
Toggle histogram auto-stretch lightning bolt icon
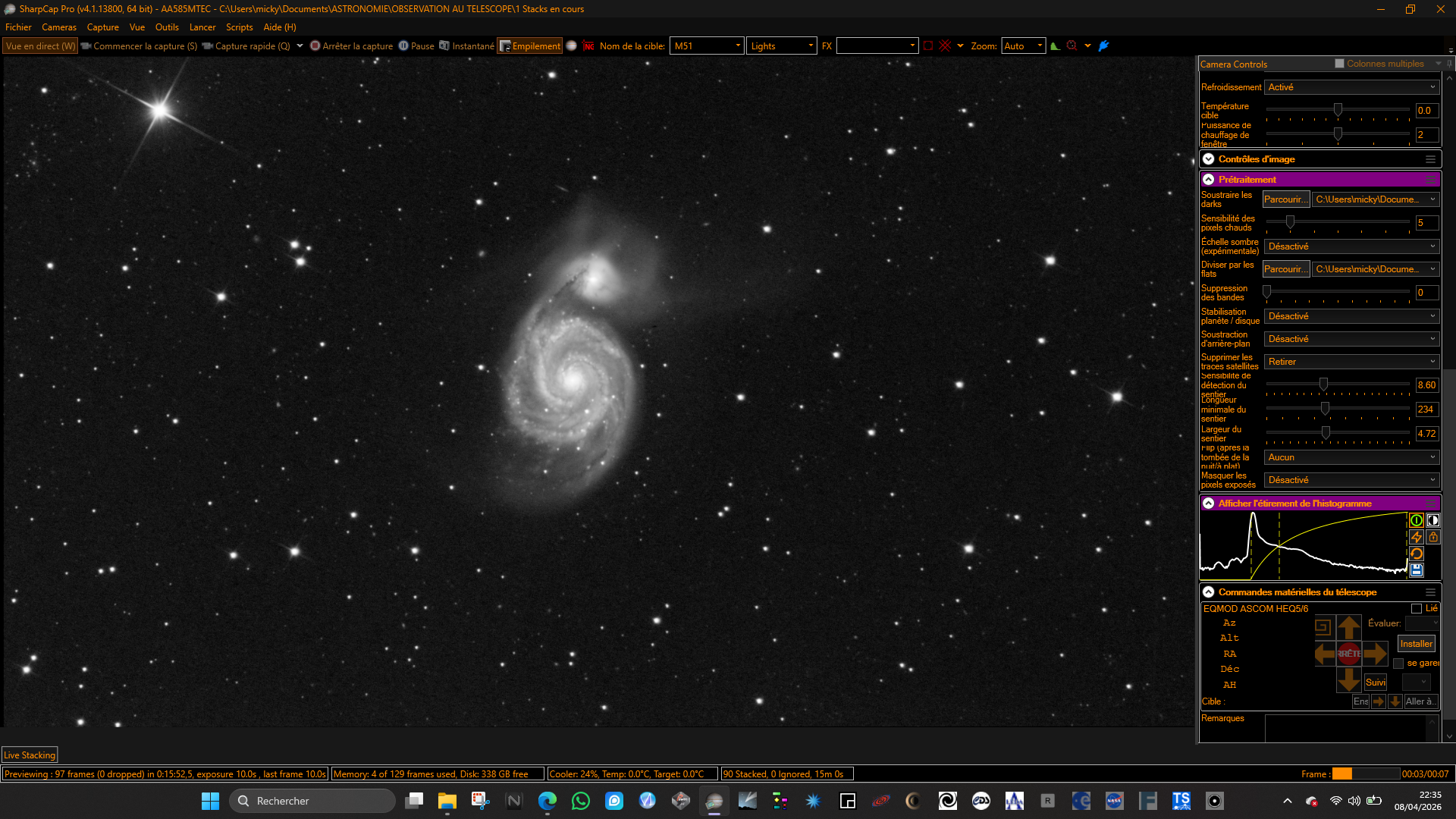(x=1416, y=537)
